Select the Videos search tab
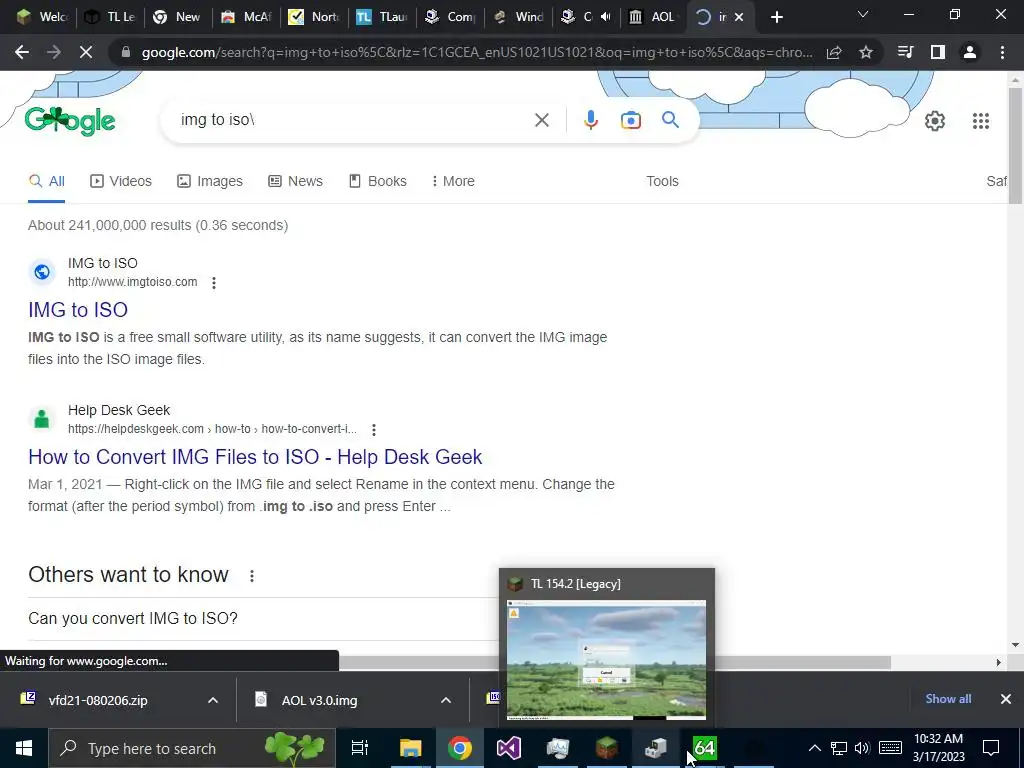 pyautogui.click(x=121, y=181)
